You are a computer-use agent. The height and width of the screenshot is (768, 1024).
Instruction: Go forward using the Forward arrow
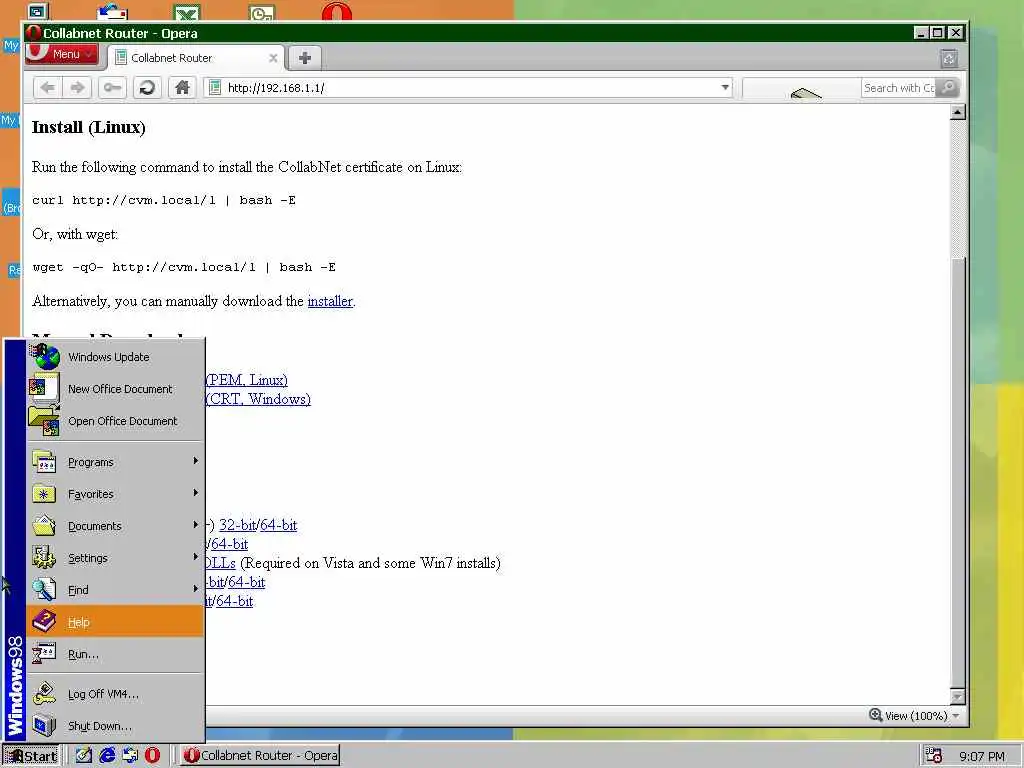pyautogui.click(x=77, y=88)
